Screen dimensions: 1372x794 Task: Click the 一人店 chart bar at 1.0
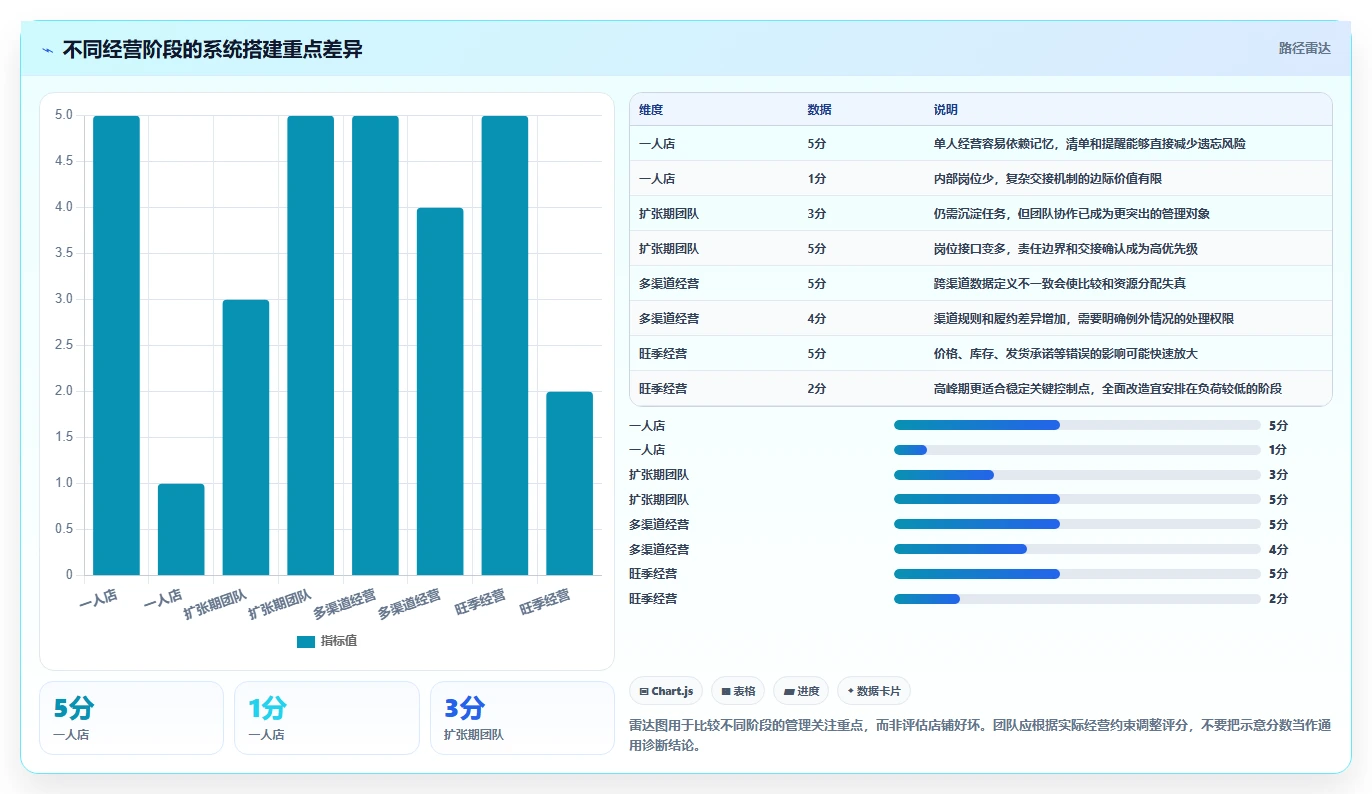click(181, 529)
